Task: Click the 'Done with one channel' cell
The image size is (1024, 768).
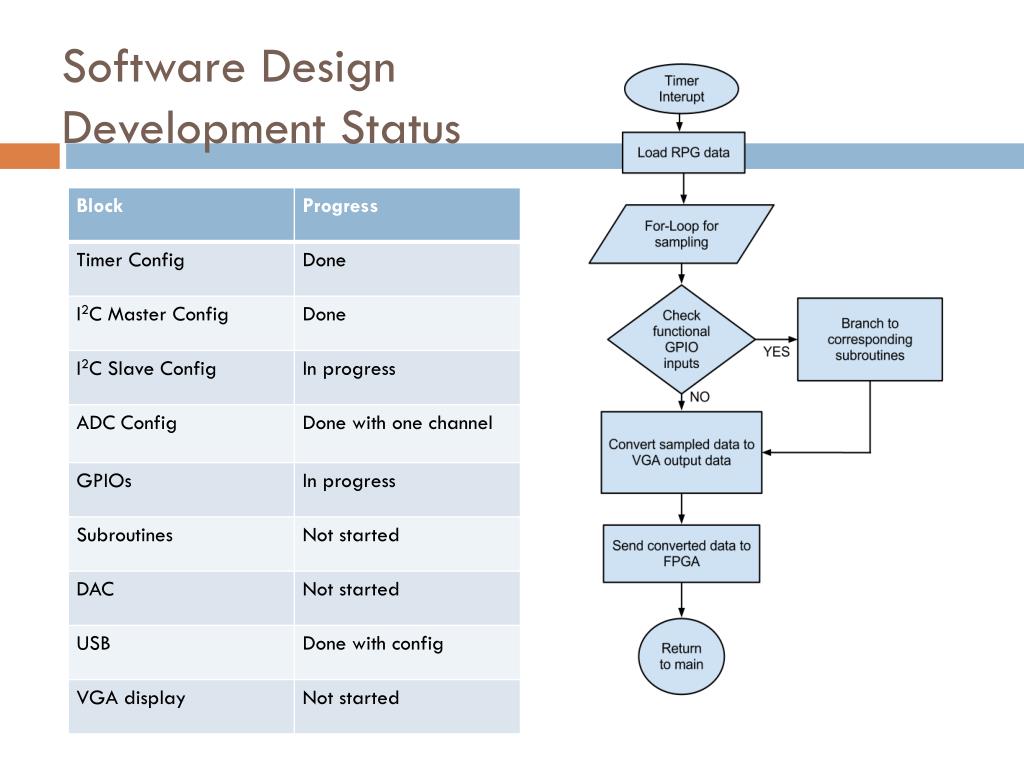Action: point(407,434)
